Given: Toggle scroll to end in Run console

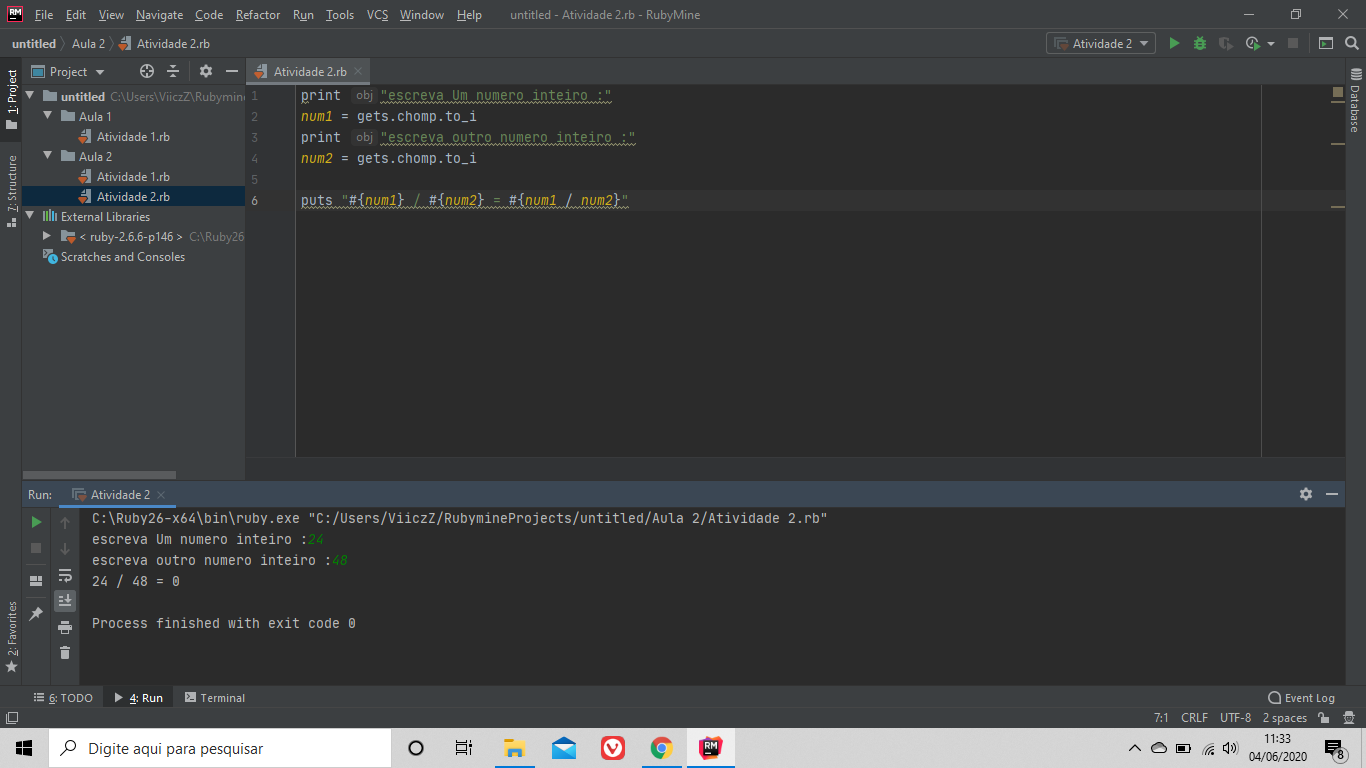Looking at the screenshot, I should 65,600.
